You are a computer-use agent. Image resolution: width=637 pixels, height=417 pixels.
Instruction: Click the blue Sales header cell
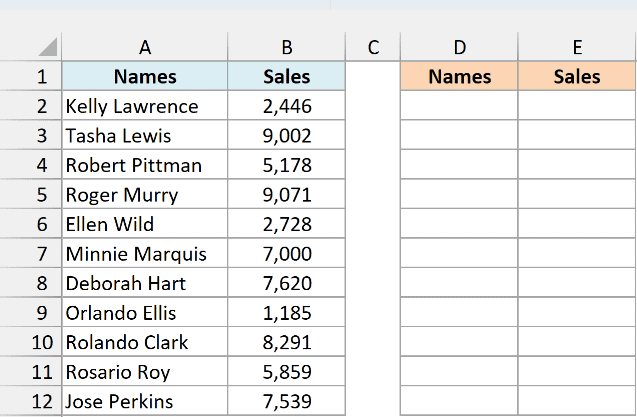point(286,76)
